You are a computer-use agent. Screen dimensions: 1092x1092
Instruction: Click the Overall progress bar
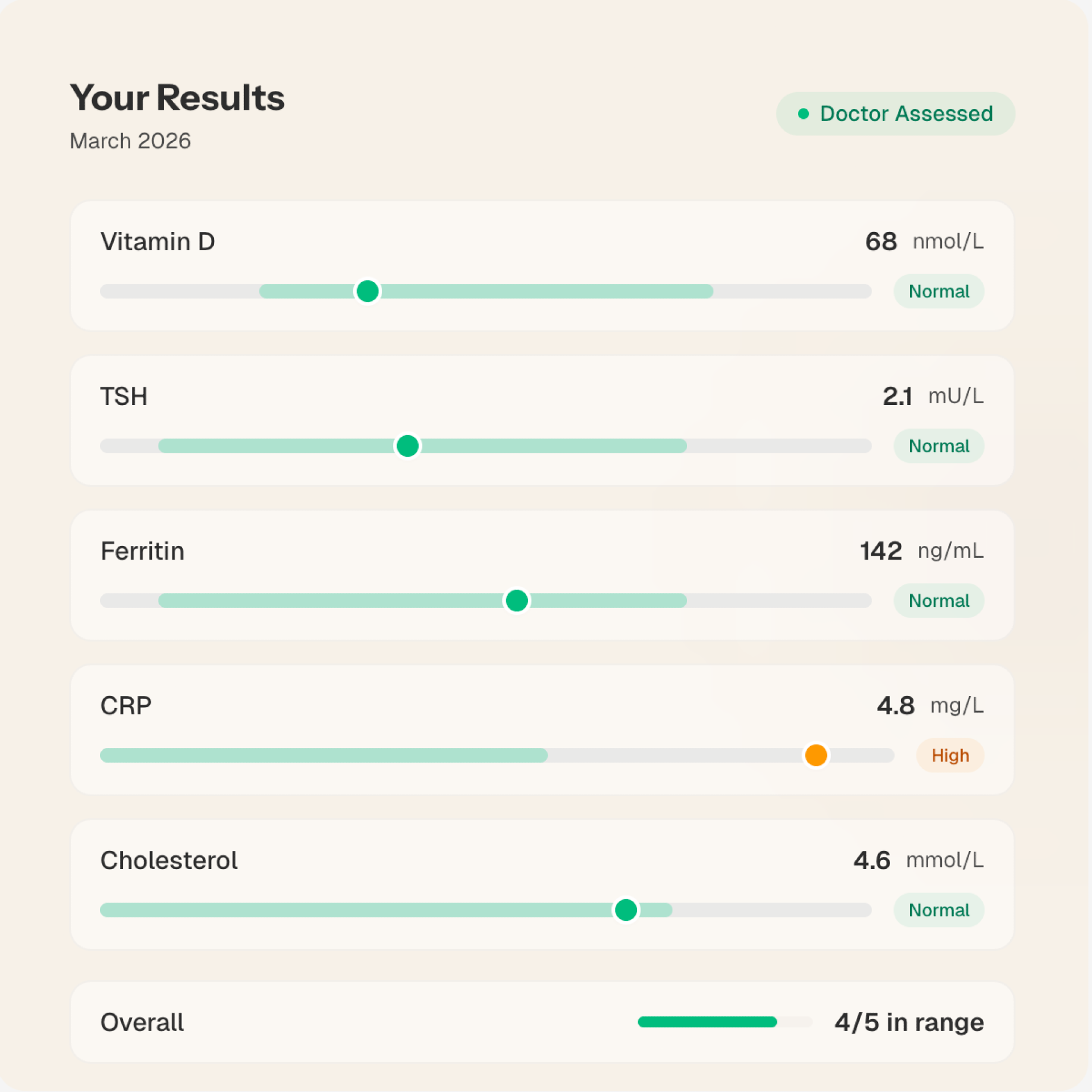click(x=722, y=1022)
